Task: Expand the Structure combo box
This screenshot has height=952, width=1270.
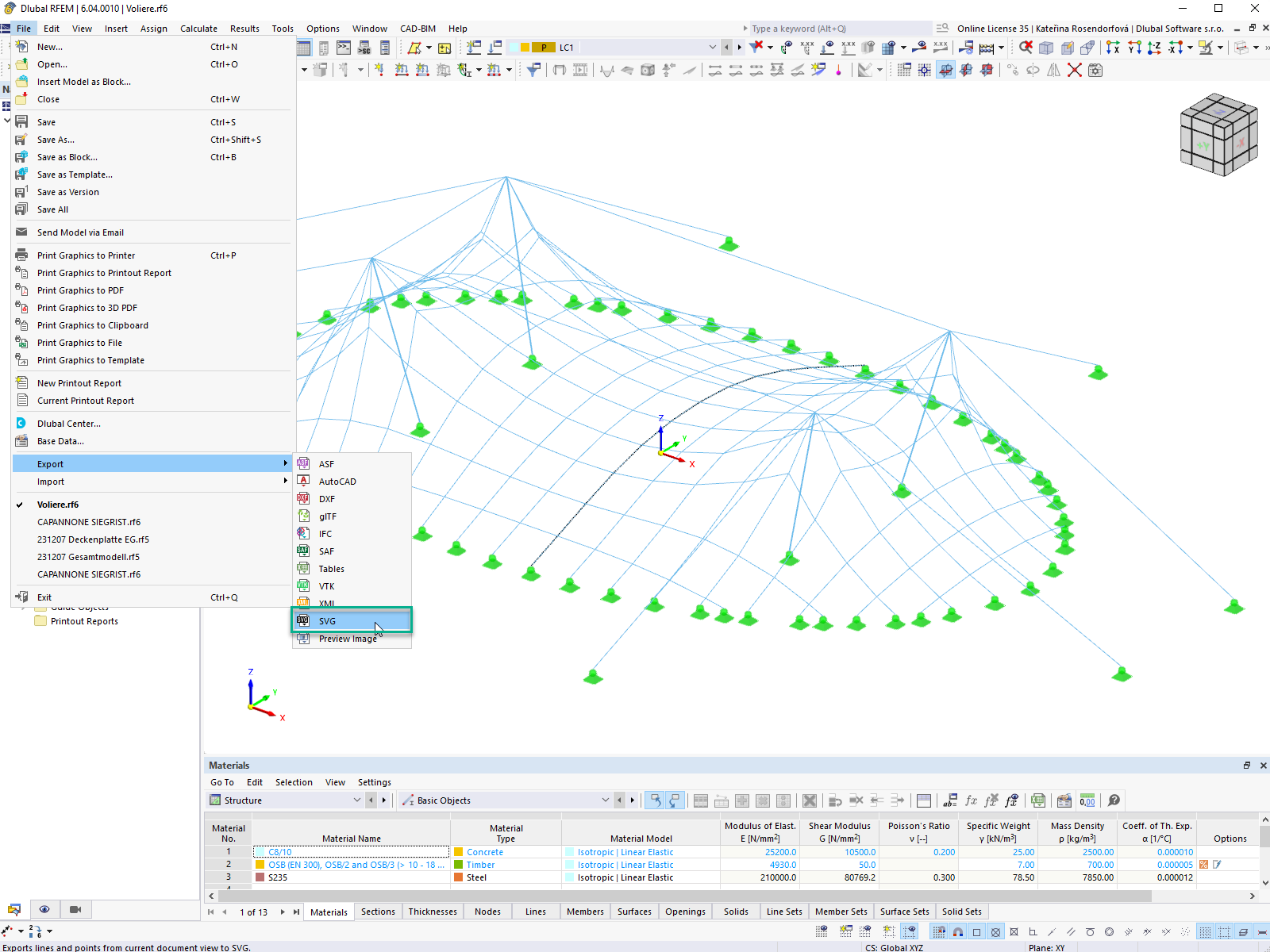Action: tap(356, 800)
